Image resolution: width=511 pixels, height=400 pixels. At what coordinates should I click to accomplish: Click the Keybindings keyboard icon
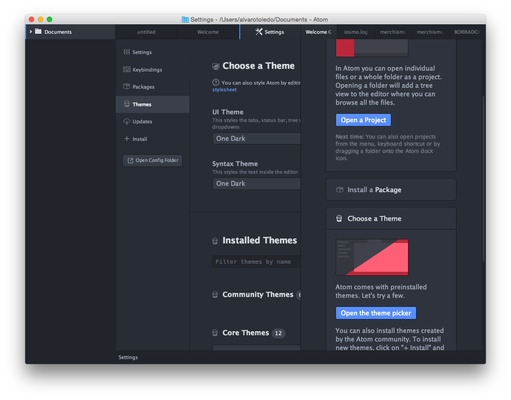point(127,69)
